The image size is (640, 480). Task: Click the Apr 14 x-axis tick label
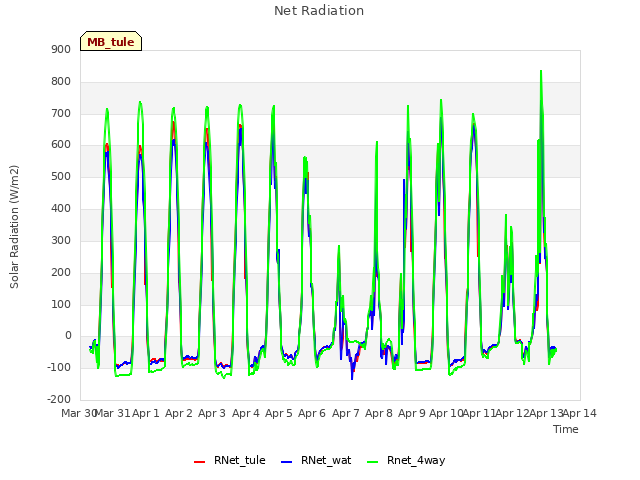click(x=580, y=413)
